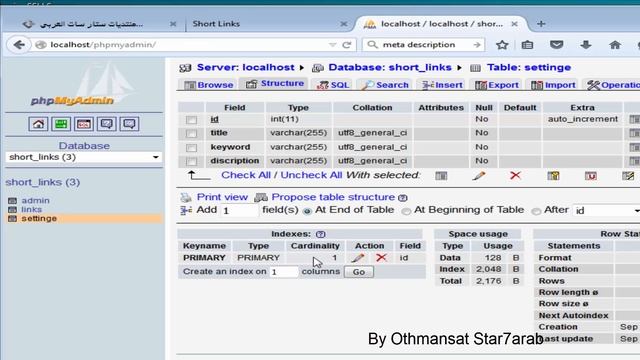Click Propose table structure link
Viewport: 640px width, 360px height.
[x=333, y=197]
